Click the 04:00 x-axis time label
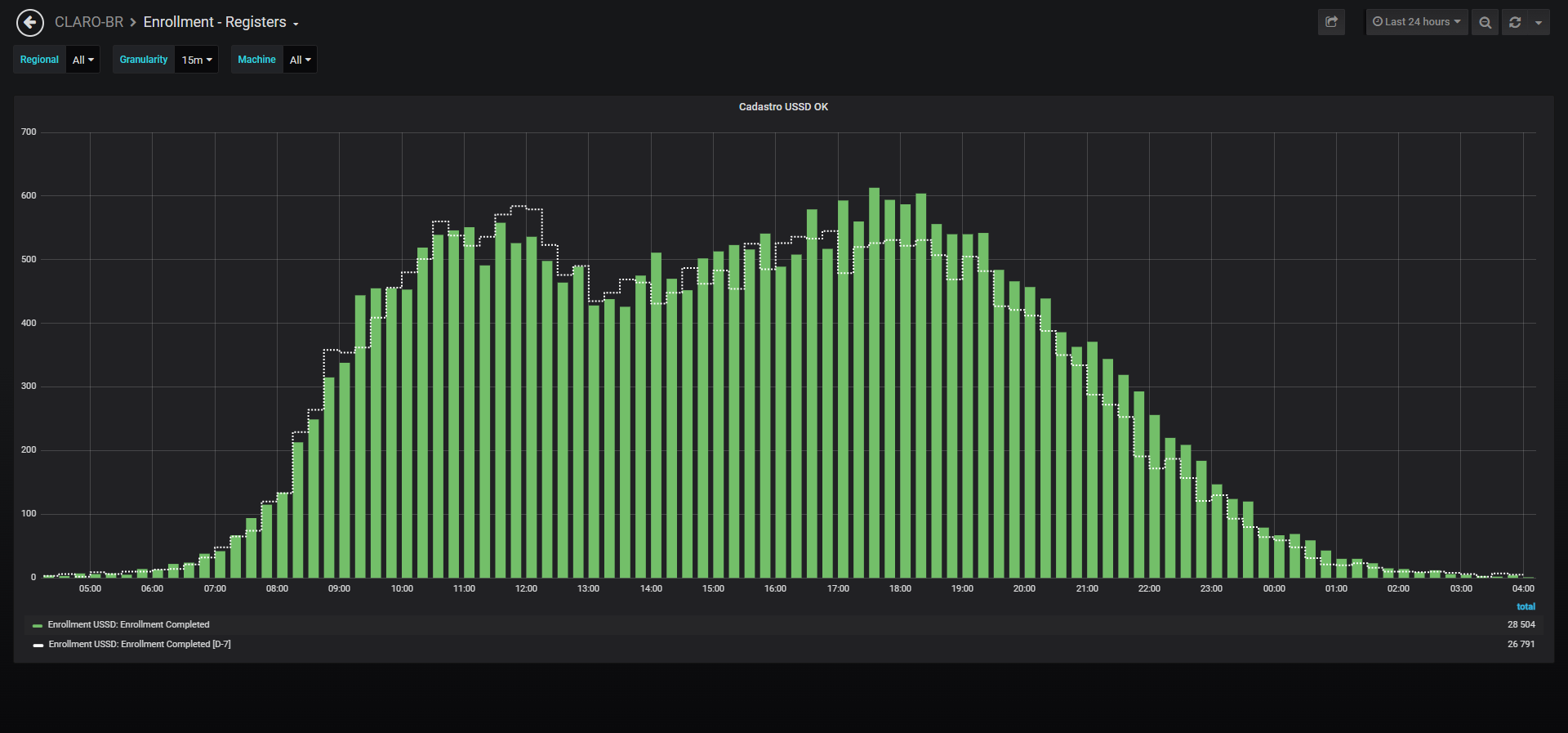The image size is (1568, 733). coord(1523,588)
